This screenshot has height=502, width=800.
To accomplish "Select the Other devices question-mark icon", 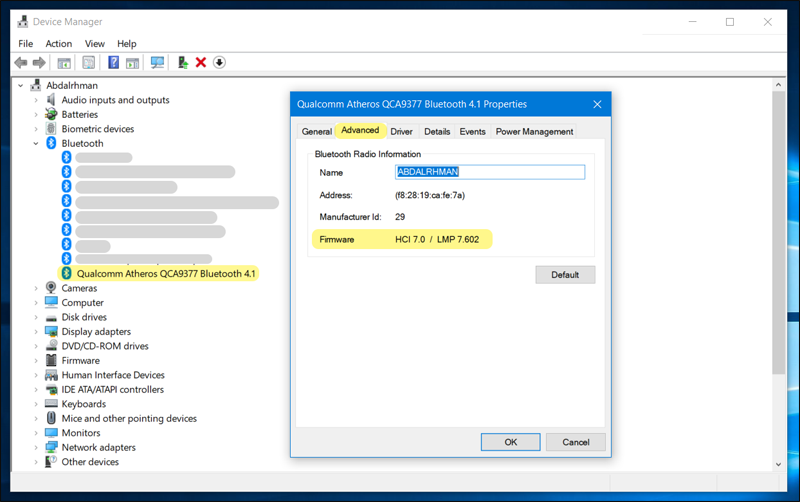I will tap(51, 462).
